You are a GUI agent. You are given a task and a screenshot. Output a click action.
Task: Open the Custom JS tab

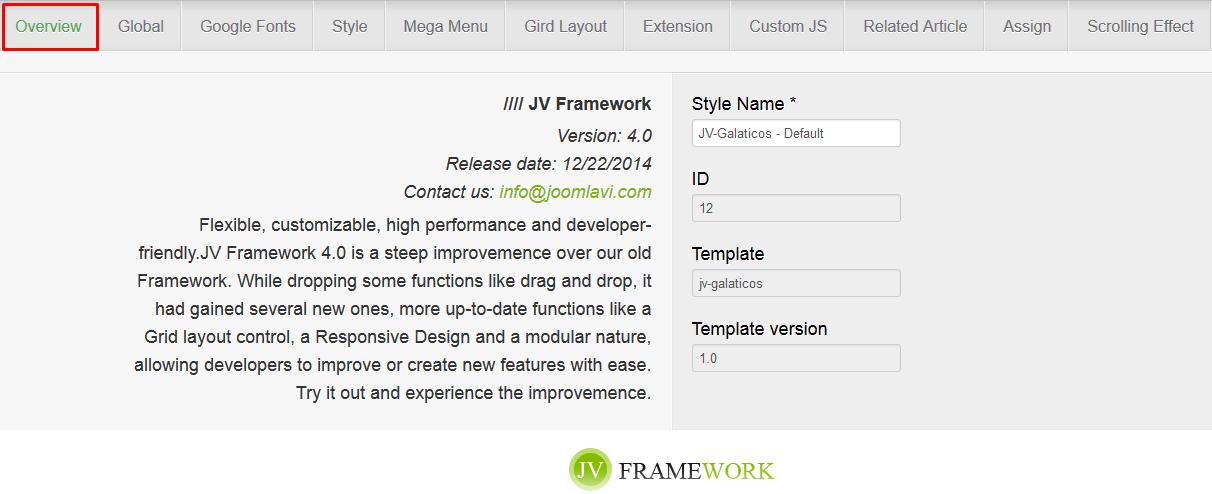788,27
